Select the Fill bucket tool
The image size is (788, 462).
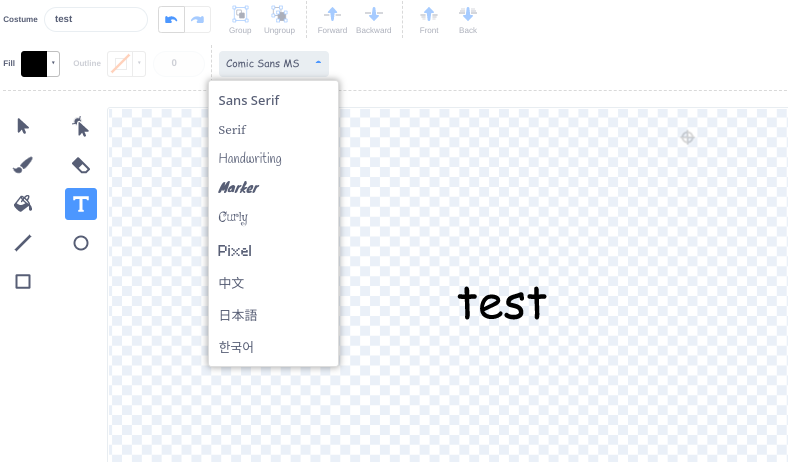(23, 204)
